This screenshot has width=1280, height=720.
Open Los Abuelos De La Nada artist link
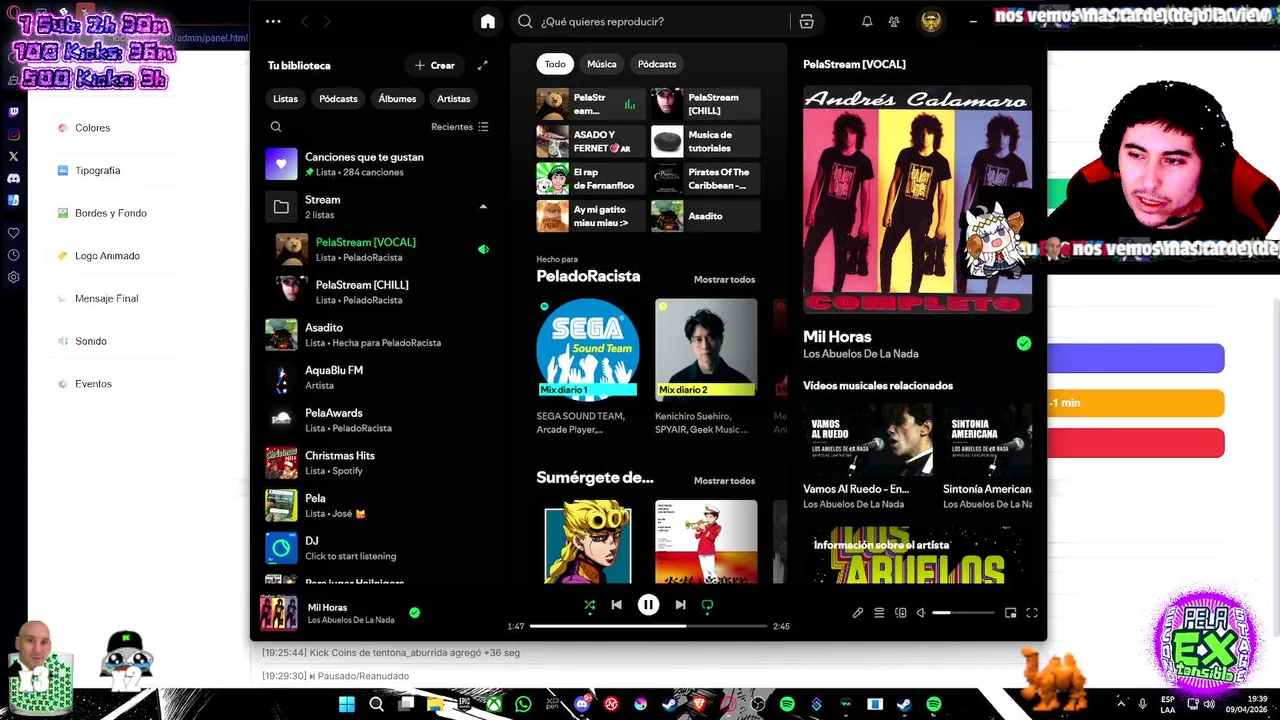tap(860, 354)
